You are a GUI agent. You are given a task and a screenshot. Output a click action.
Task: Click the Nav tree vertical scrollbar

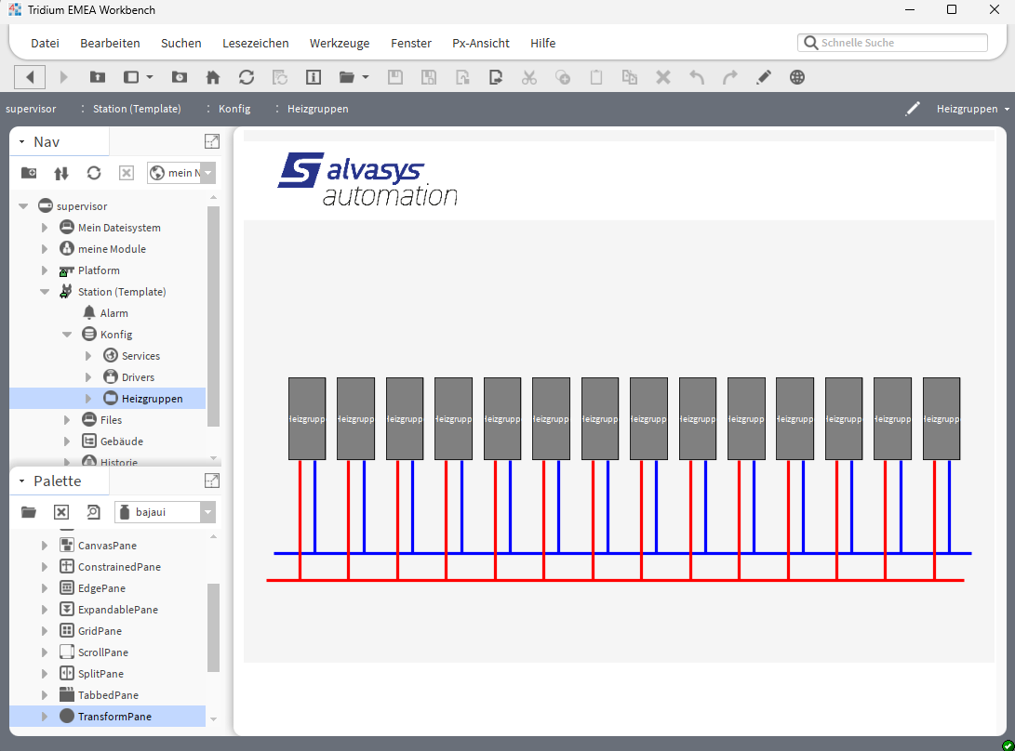click(213, 316)
